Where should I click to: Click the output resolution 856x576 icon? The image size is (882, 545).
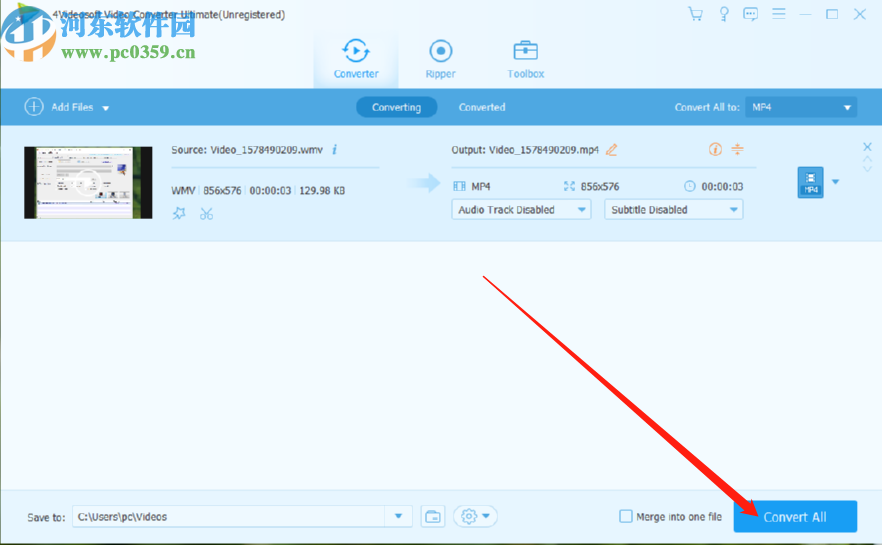click(x=569, y=186)
